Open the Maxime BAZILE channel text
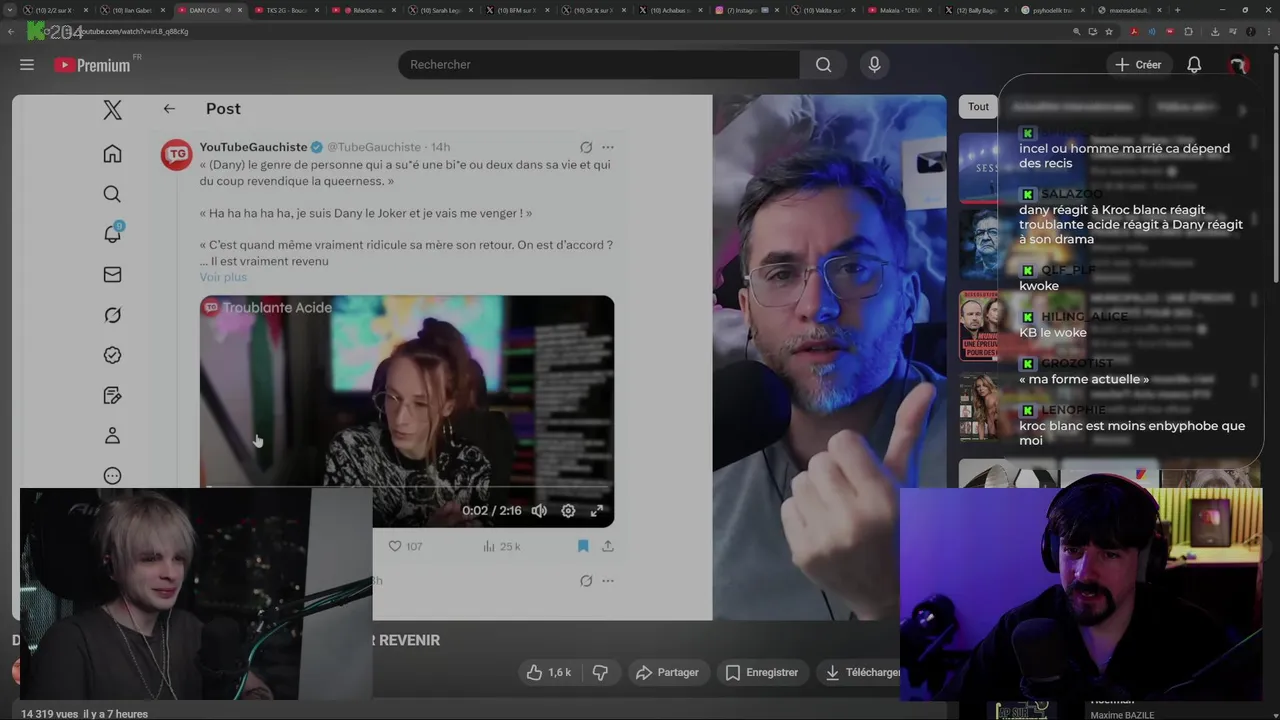The image size is (1280, 720). pos(1122,715)
